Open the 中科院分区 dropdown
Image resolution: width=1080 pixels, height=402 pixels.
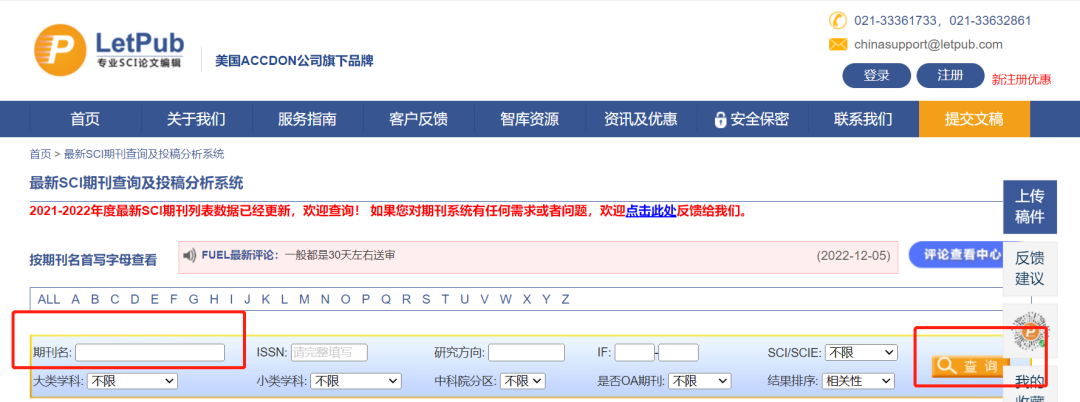tap(523, 381)
